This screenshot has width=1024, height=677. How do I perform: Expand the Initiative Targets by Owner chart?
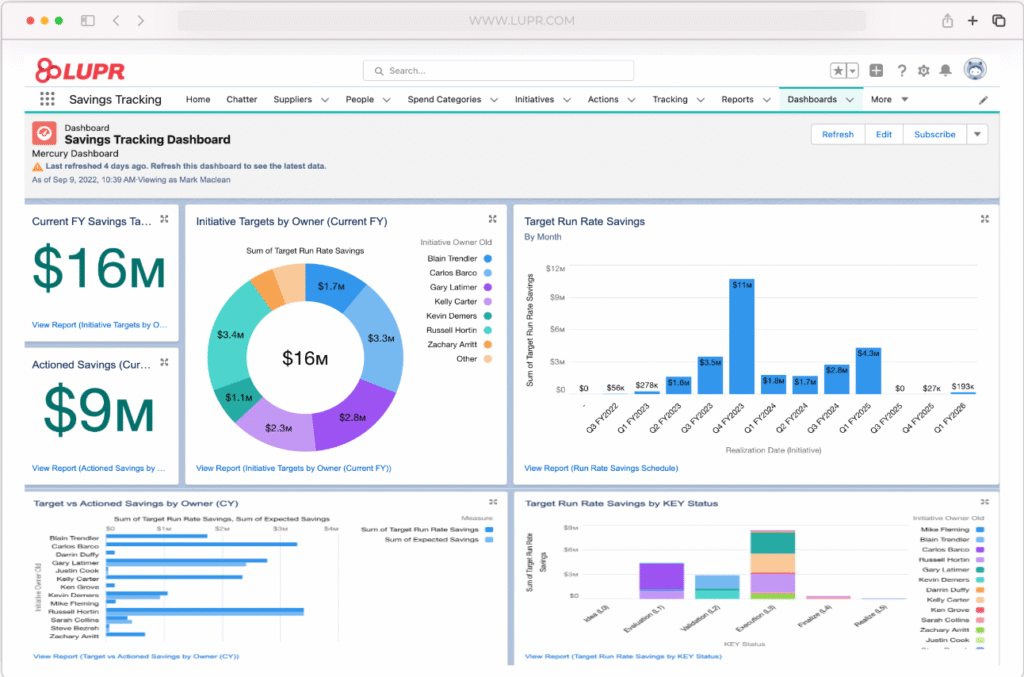[492, 218]
